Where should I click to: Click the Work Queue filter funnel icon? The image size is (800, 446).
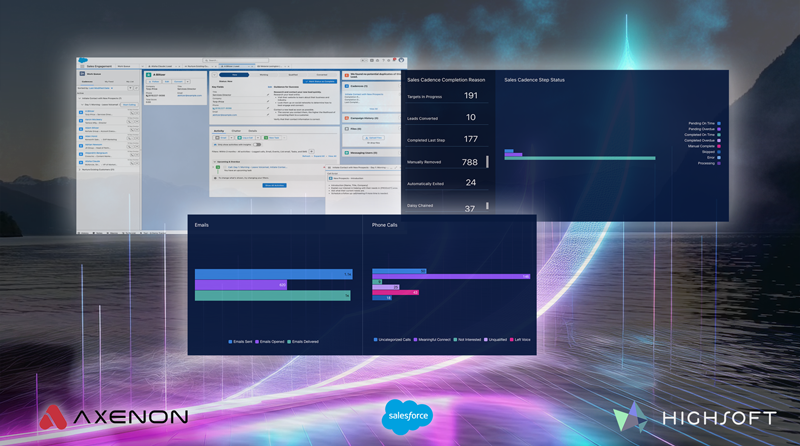point(130,88)
